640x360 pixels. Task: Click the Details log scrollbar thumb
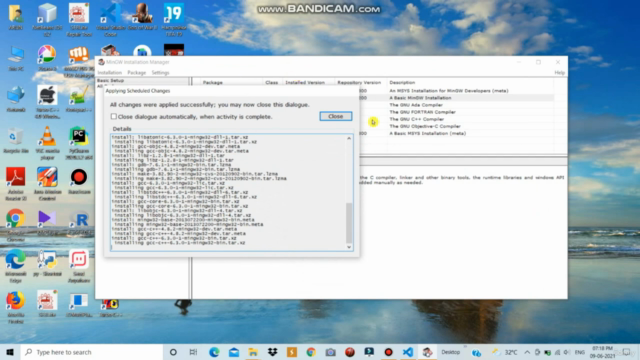(x=349, y=223)
